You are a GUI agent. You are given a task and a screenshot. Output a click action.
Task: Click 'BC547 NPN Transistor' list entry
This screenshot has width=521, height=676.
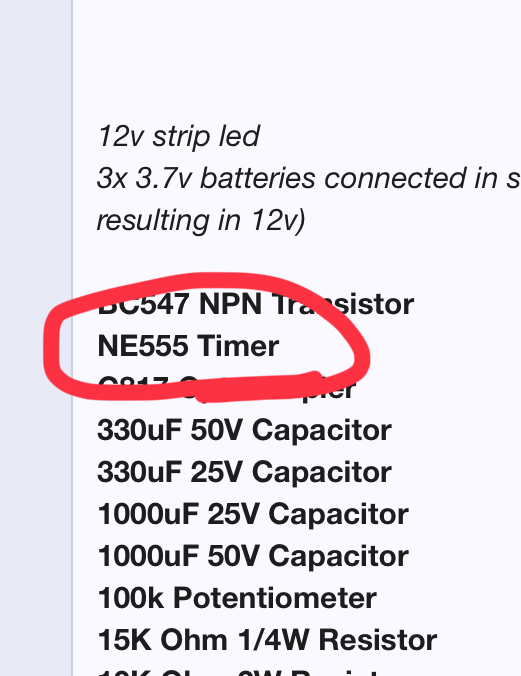(256, 304)
